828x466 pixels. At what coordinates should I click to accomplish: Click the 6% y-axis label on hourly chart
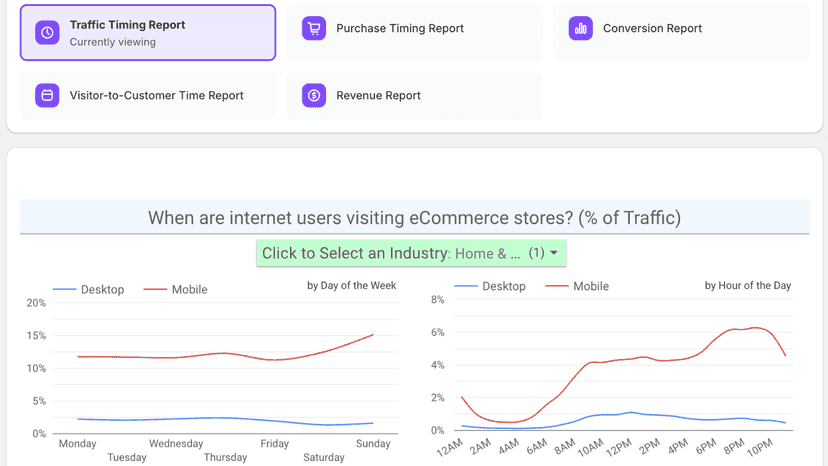(x=438, y=333)
